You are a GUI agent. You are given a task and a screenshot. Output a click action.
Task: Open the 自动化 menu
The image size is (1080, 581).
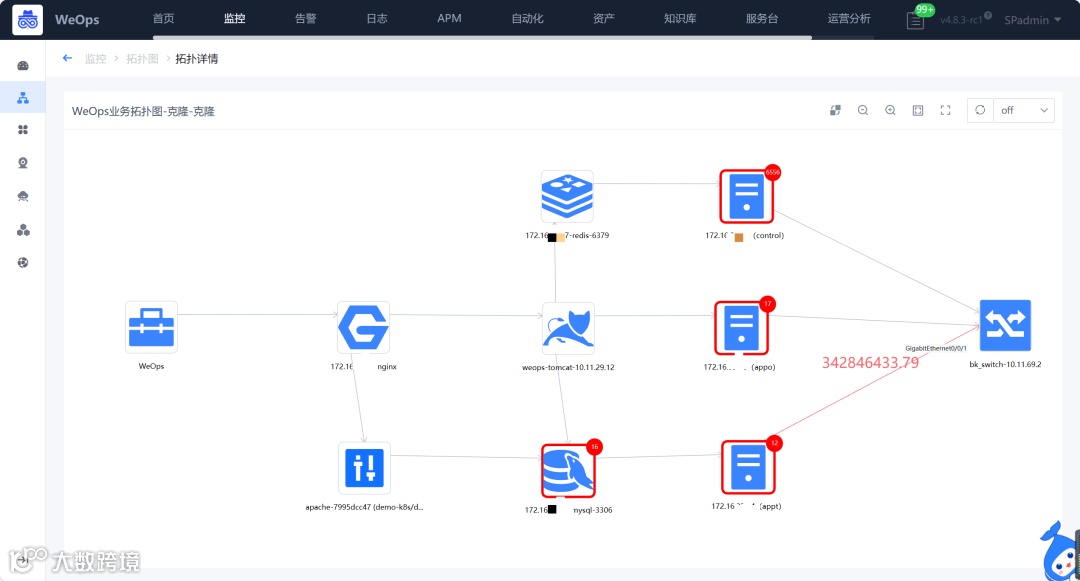(527, 19)
